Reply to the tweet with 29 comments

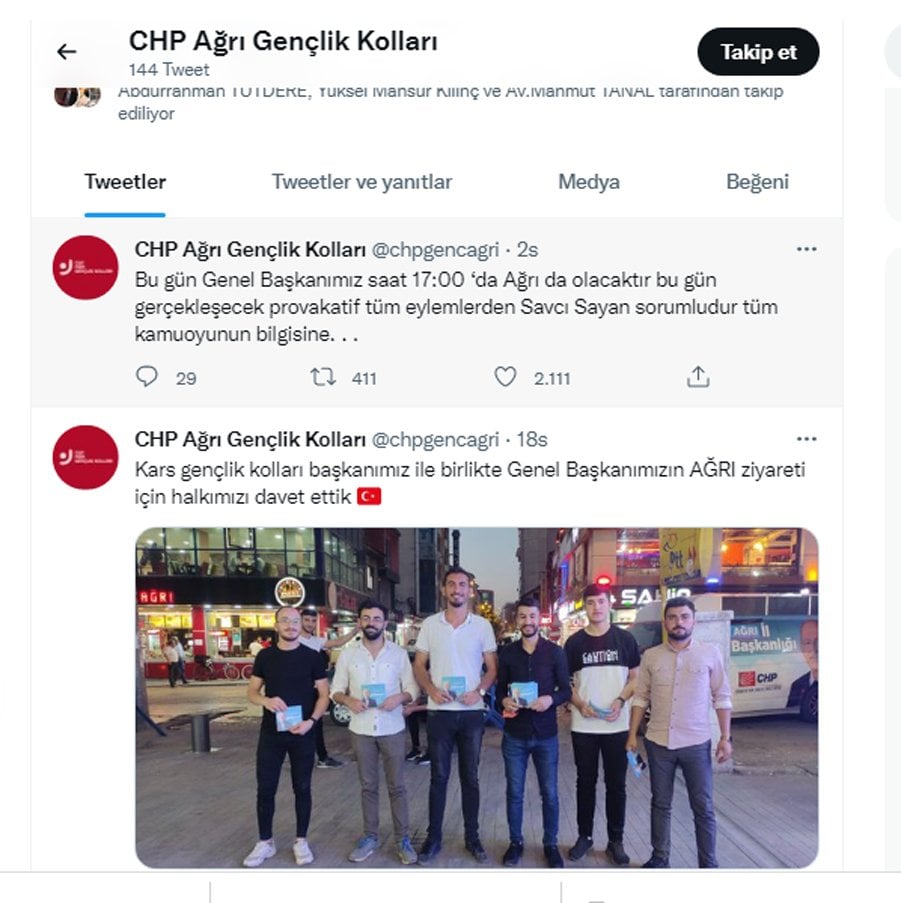(147, 377)
